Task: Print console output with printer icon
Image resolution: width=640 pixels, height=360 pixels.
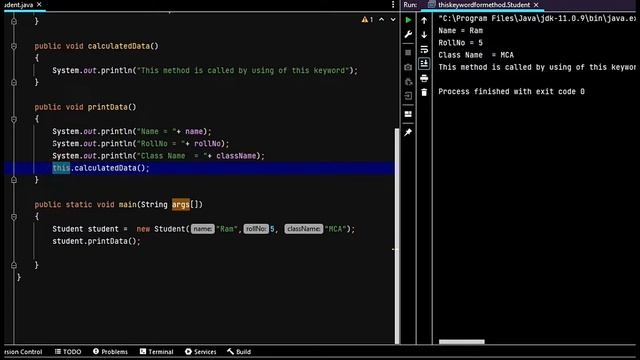Action: (x=424, y=78)
